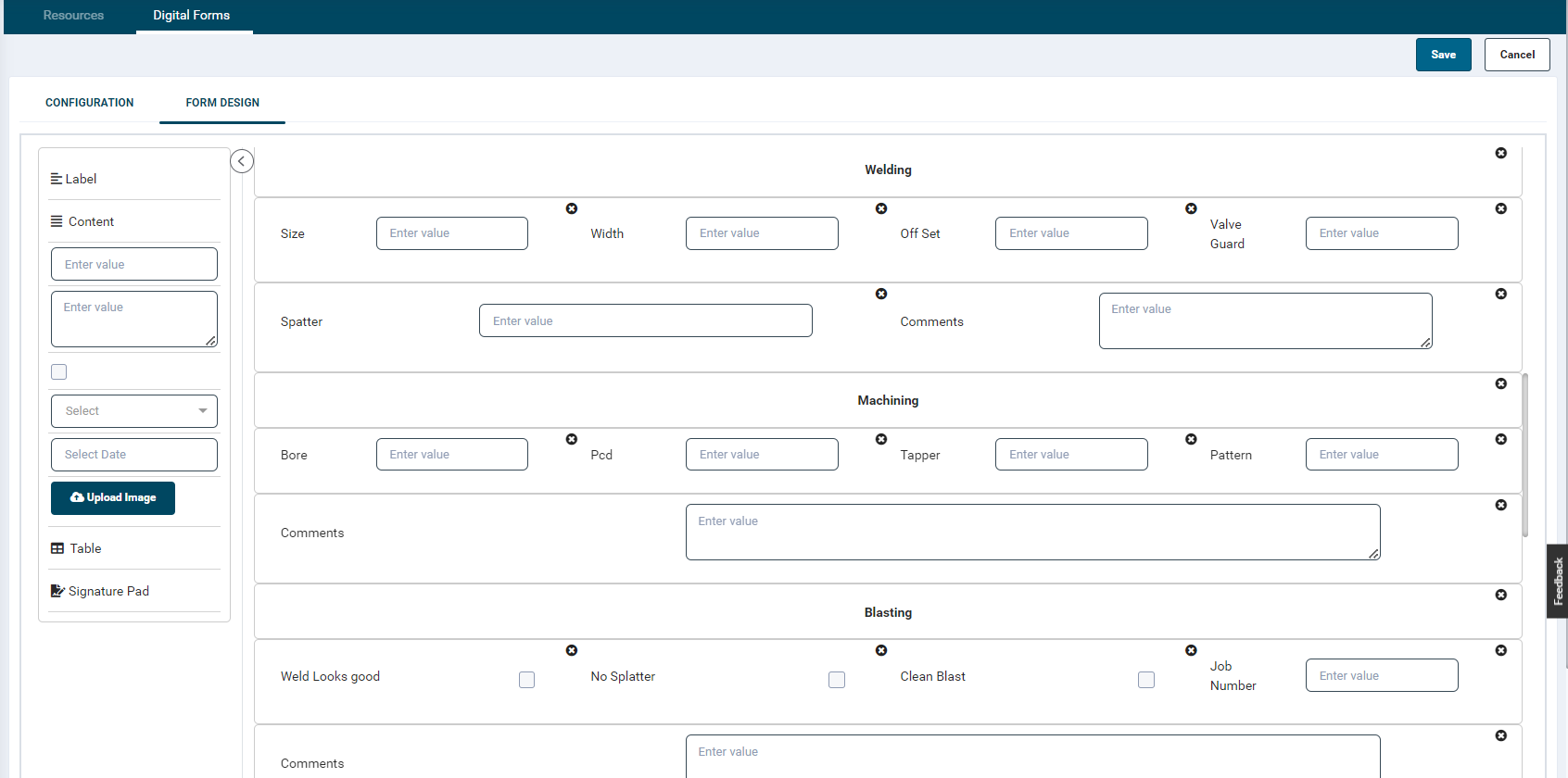Delete the Tapper field
Image resolution: width=1568 pixels, height=778 pixels.
pyautogui.click(x=1191, y=439)
